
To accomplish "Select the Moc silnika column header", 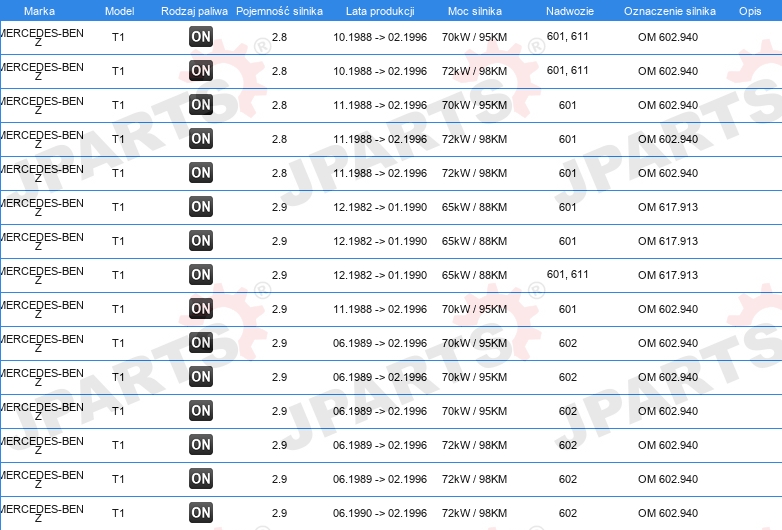I will click(475, 11).
